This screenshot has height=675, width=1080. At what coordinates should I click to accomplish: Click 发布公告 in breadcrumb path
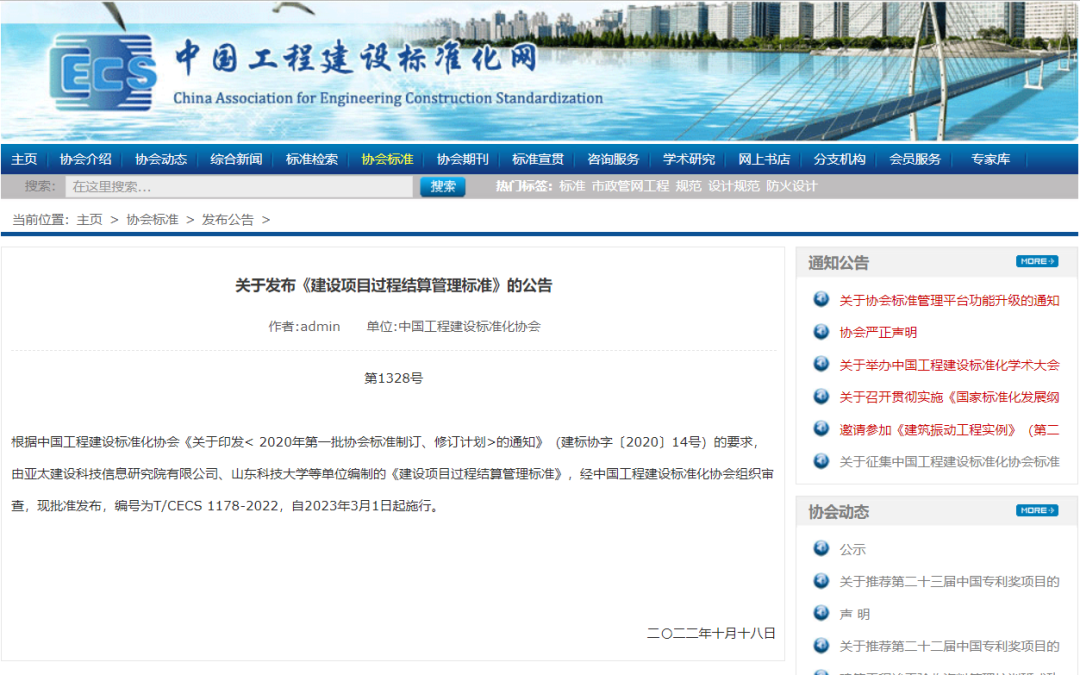point(228,219)
